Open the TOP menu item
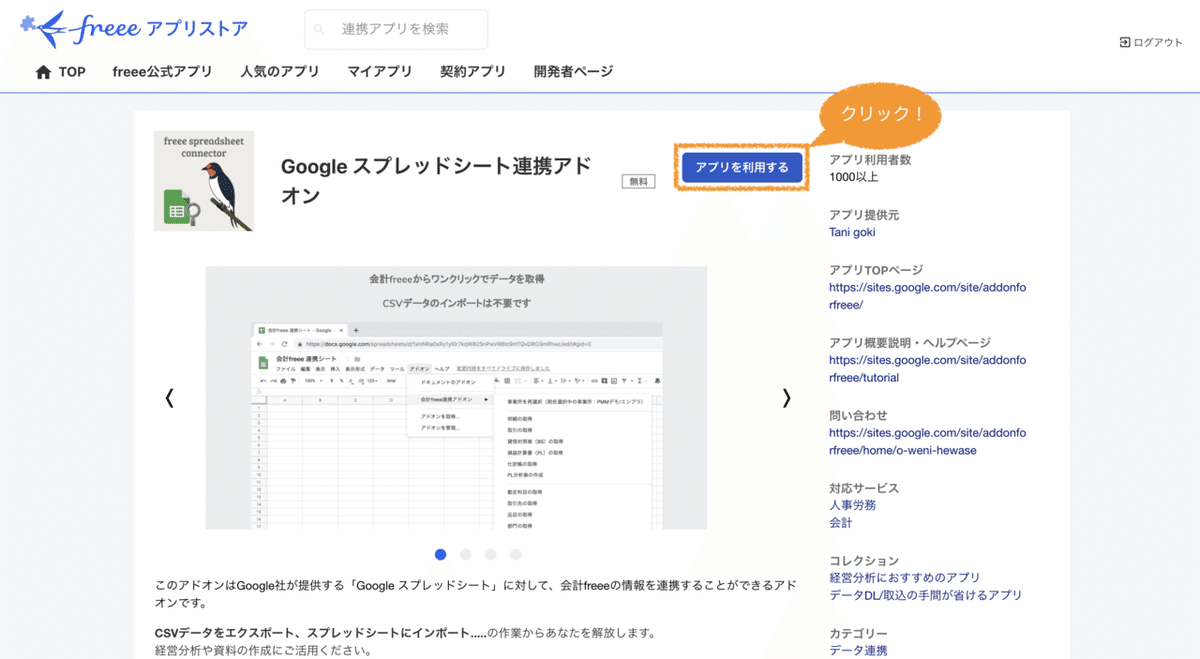Image resolution: width=1200 pixels, height=659 pixels. (72, 72)
